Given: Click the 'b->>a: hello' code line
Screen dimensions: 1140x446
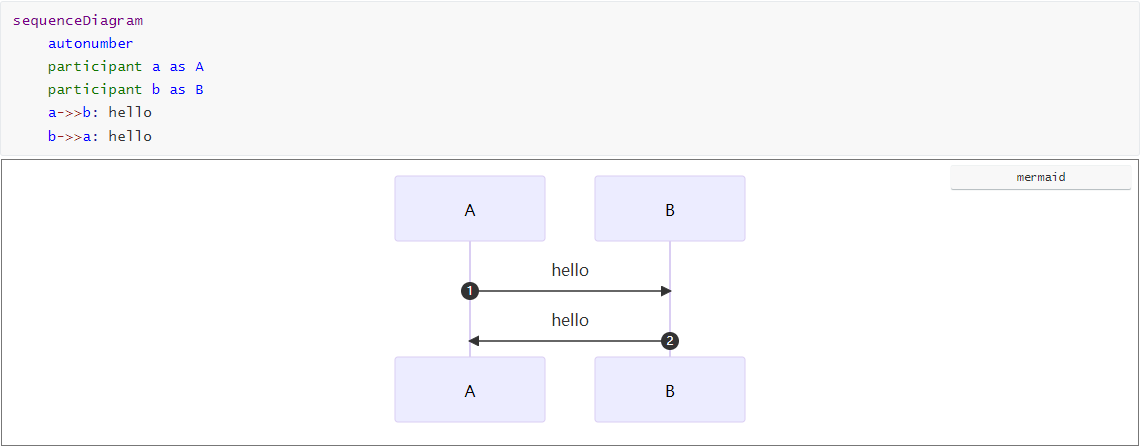Looking at the screenshot, I should click(100, 135).
